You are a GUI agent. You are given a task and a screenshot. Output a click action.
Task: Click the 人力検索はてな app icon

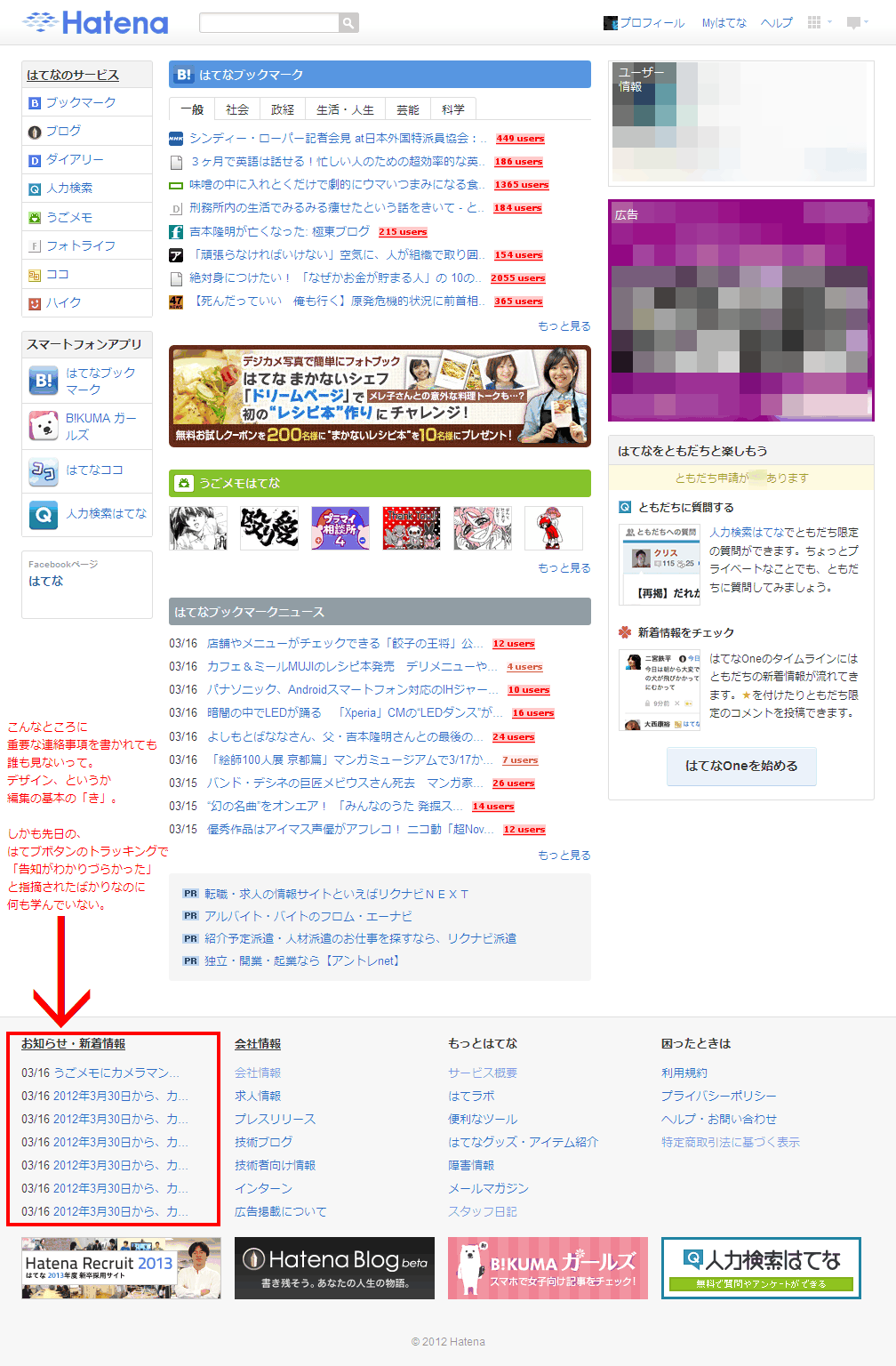coord(44,515)
